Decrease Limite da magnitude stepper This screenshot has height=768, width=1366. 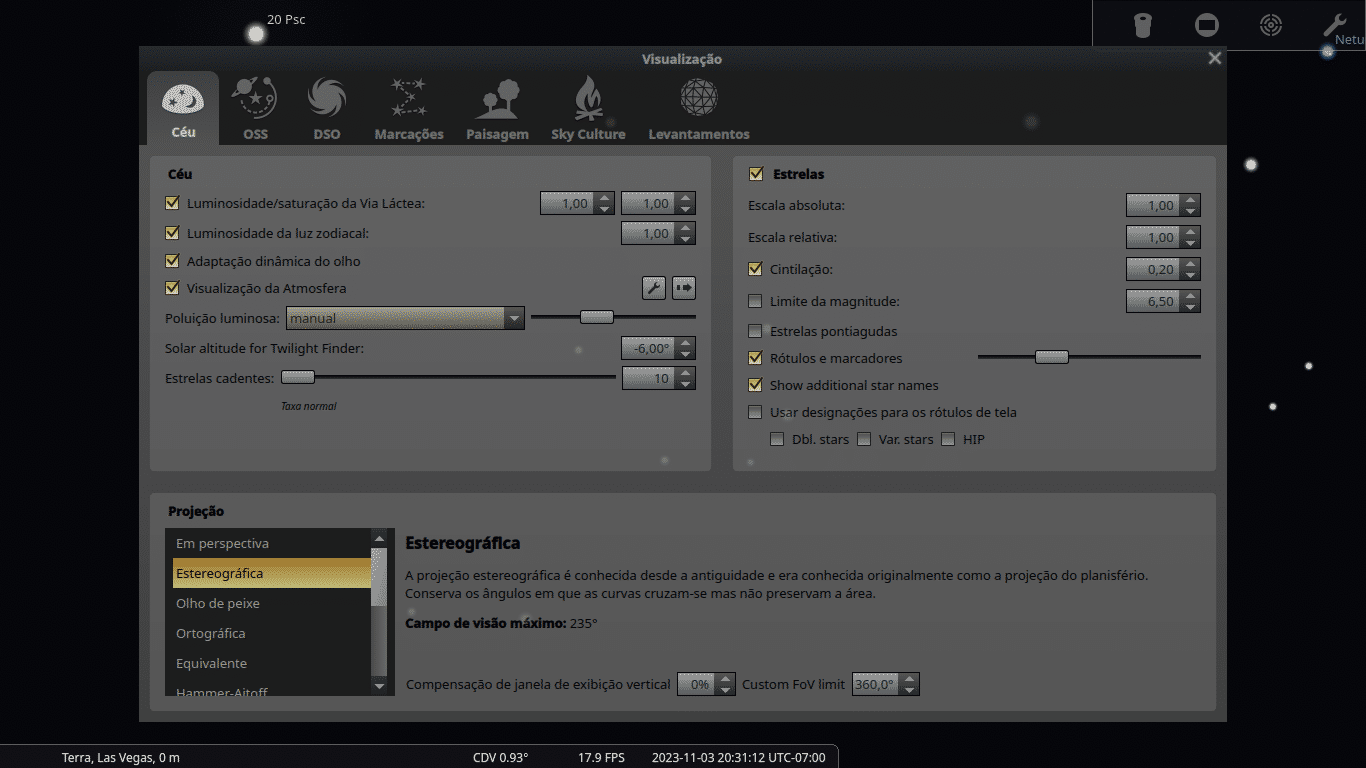coord(1190,307)
